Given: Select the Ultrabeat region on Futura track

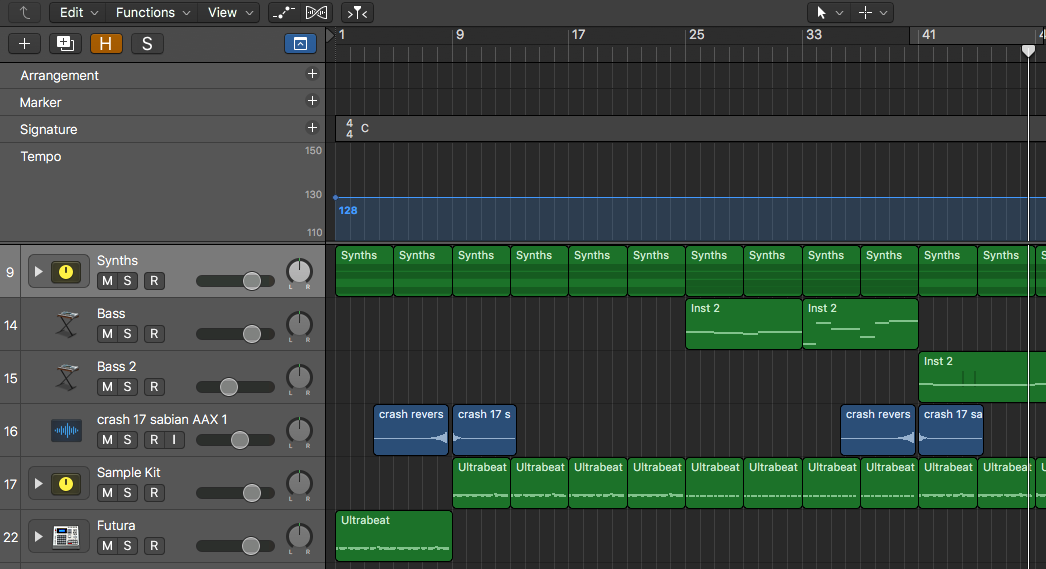Looking at the screenshot, I should tap(394, 536).
